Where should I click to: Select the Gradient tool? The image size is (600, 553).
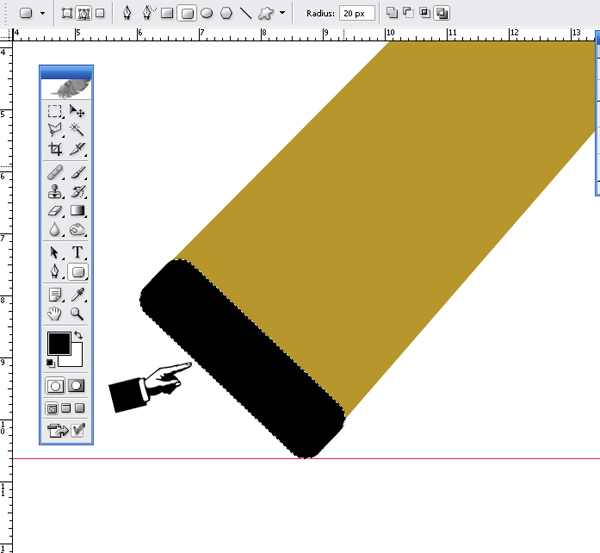(77, 210)
